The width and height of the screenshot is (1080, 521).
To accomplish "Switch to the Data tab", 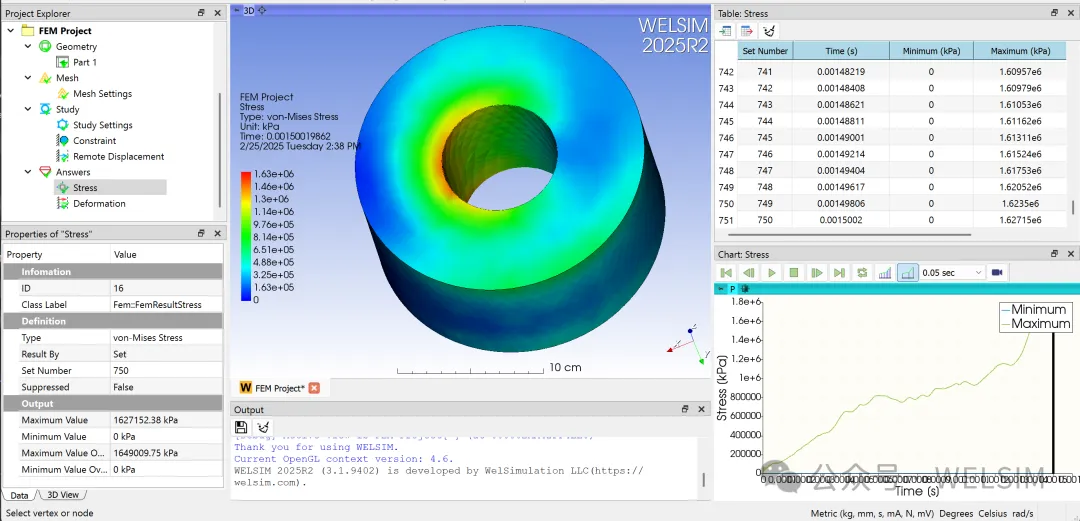I will click(x=19, y=495).
